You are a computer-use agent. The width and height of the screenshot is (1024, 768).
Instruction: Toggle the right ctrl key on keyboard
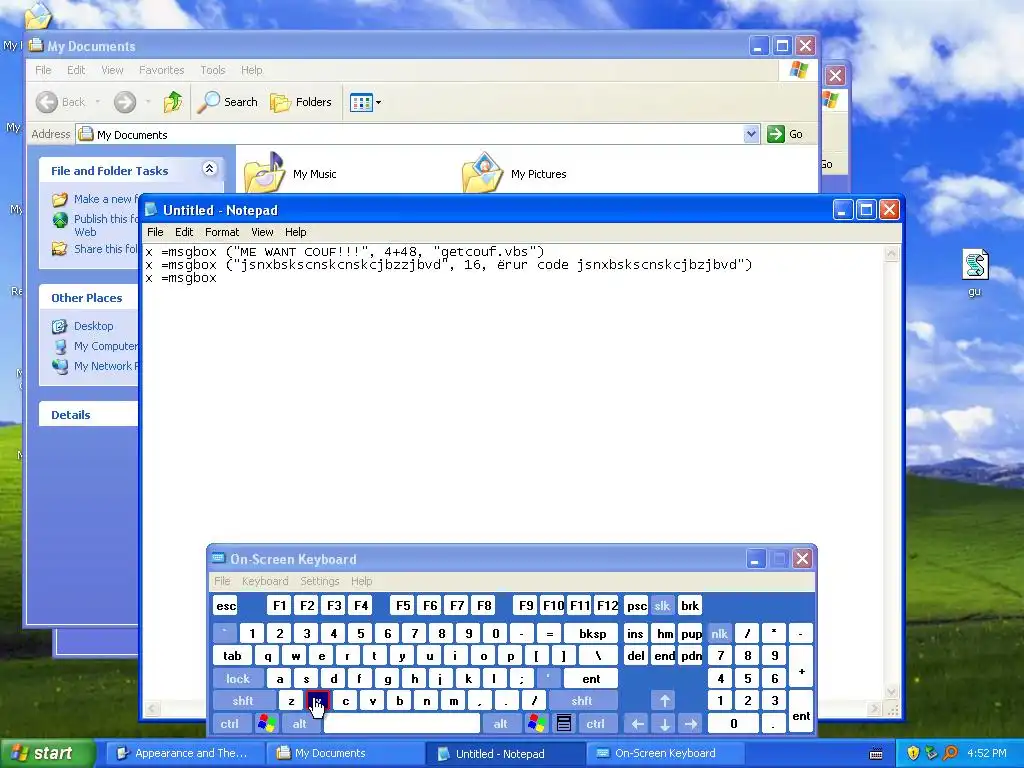click(596, 724)
